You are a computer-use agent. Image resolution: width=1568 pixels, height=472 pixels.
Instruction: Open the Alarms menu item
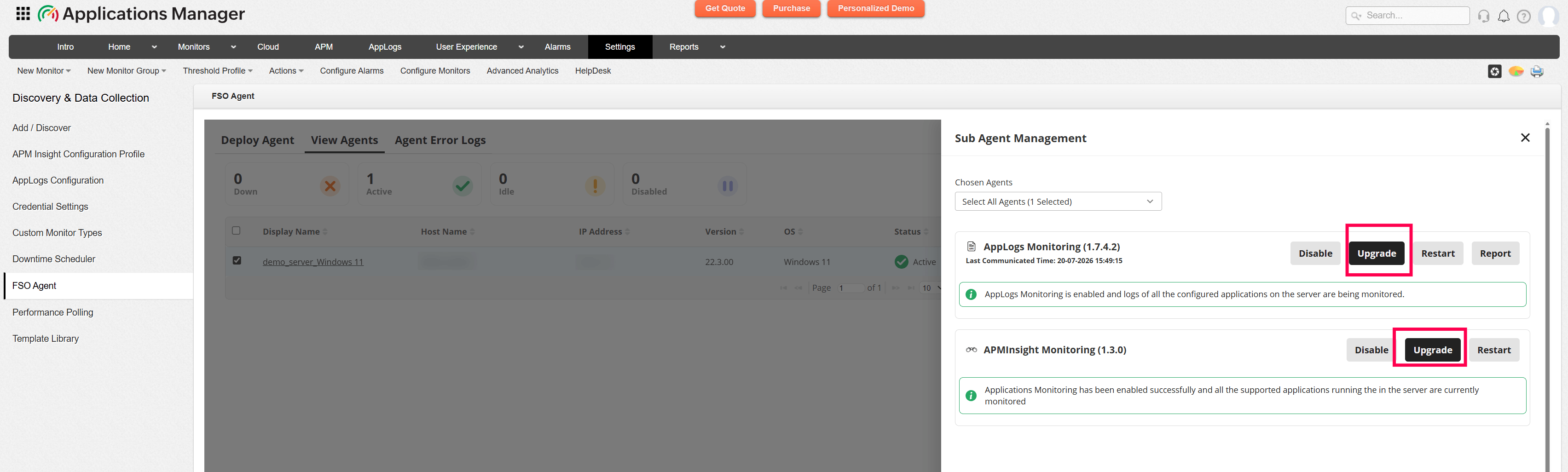(557, 47)
